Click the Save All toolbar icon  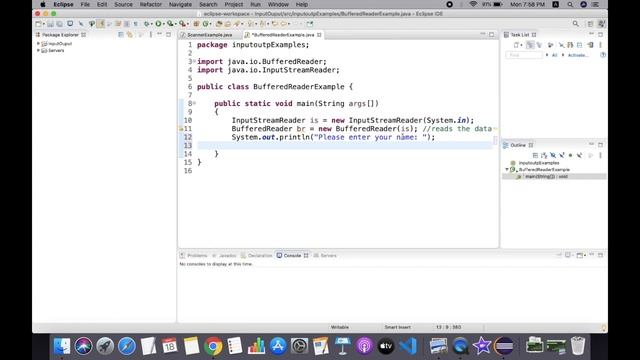[60, 24]
